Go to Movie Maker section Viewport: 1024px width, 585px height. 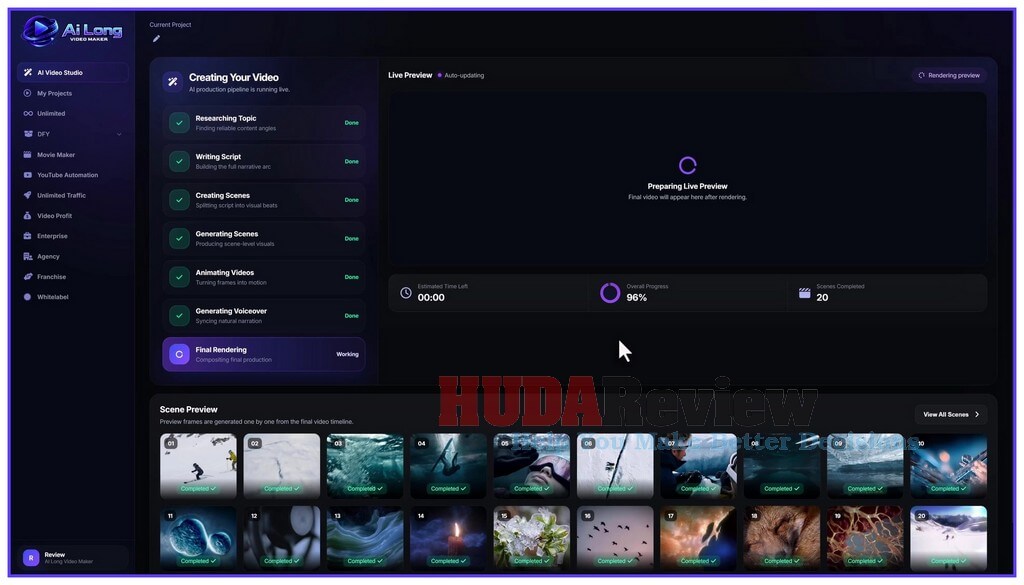(72, 155)
